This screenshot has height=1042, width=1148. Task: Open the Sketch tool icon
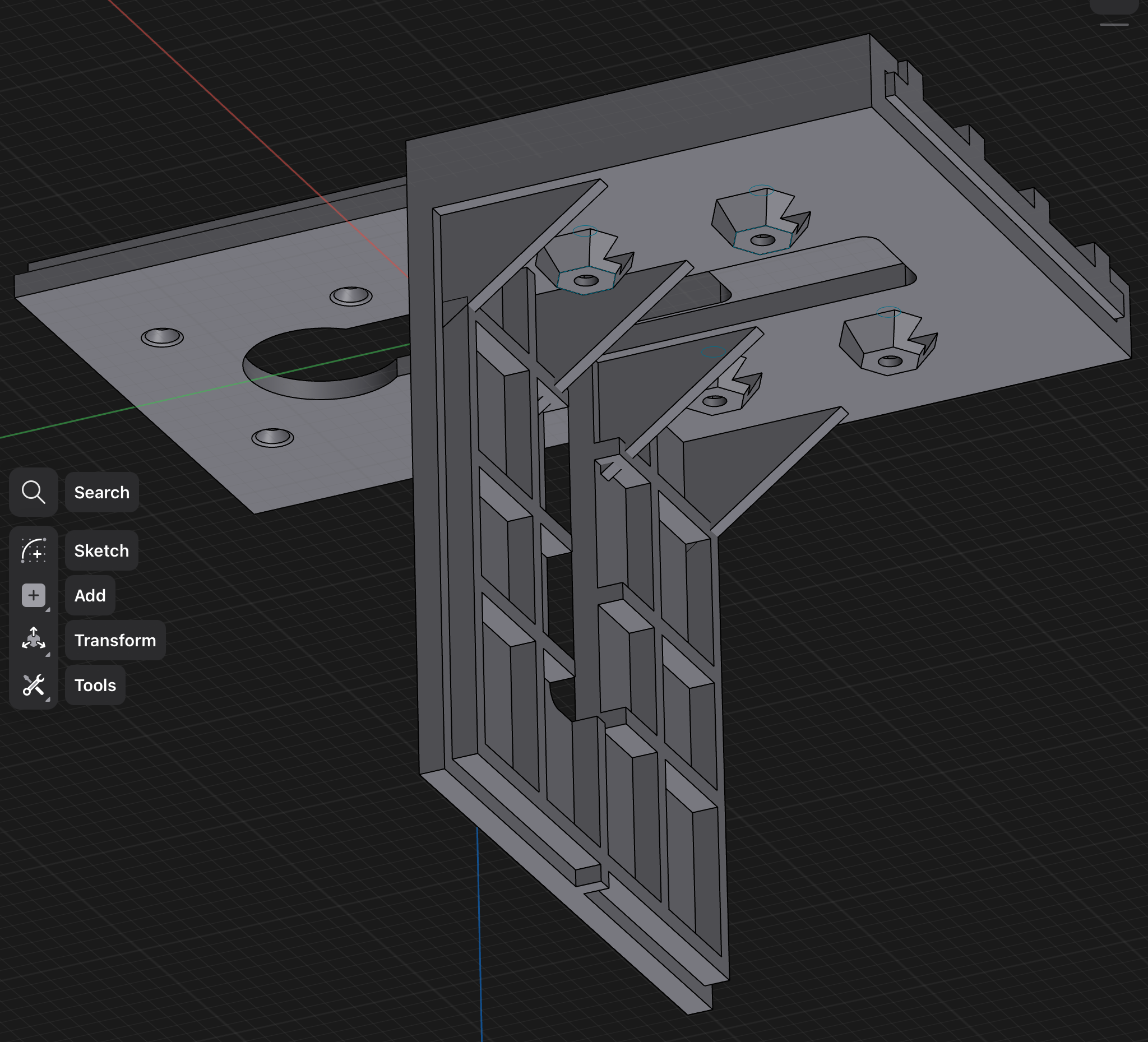pyautogui.click(x=34, y=550)
